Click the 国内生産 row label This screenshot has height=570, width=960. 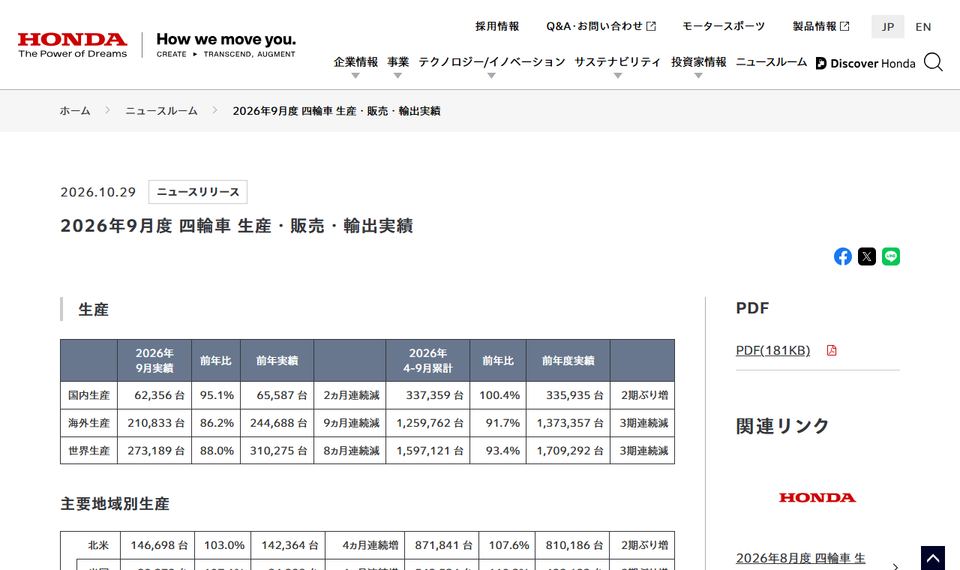[89, 396]
